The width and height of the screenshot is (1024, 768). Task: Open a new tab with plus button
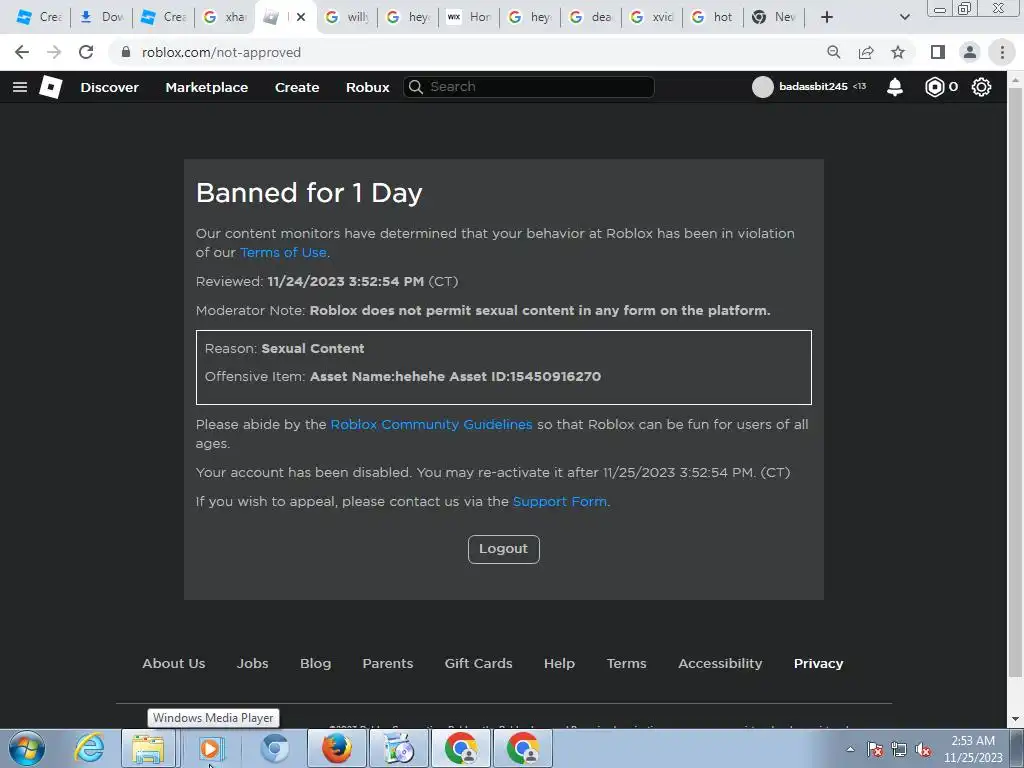(827, 17)
